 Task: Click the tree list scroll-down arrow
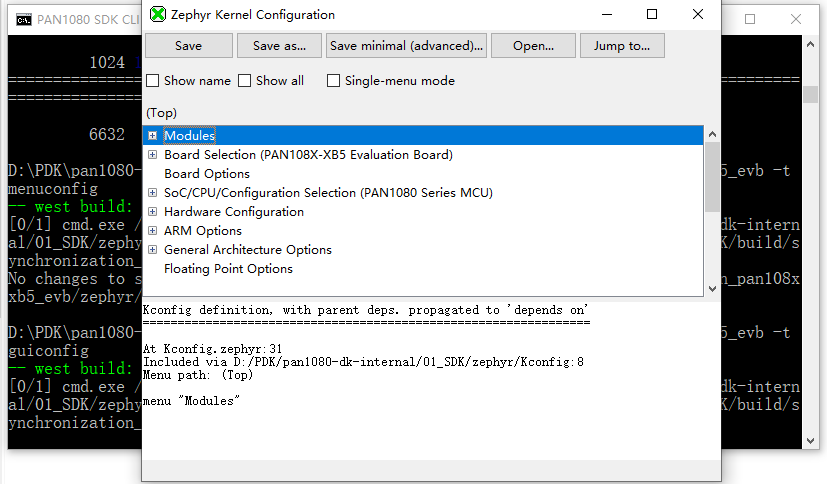point(713,288)
